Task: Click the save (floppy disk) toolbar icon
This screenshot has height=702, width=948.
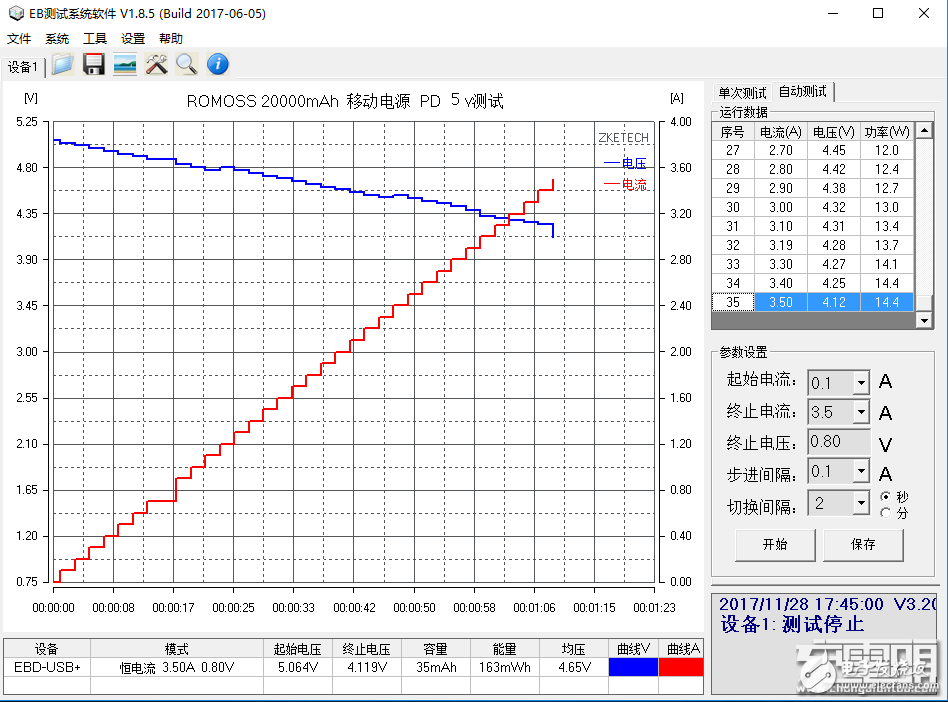Action: (x=93, y=65)
